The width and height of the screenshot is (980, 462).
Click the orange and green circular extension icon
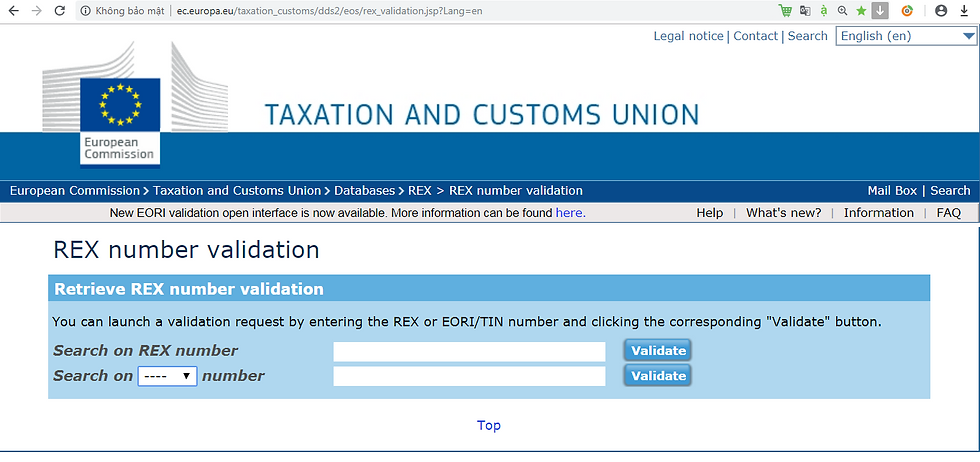(x=907, y=11)
